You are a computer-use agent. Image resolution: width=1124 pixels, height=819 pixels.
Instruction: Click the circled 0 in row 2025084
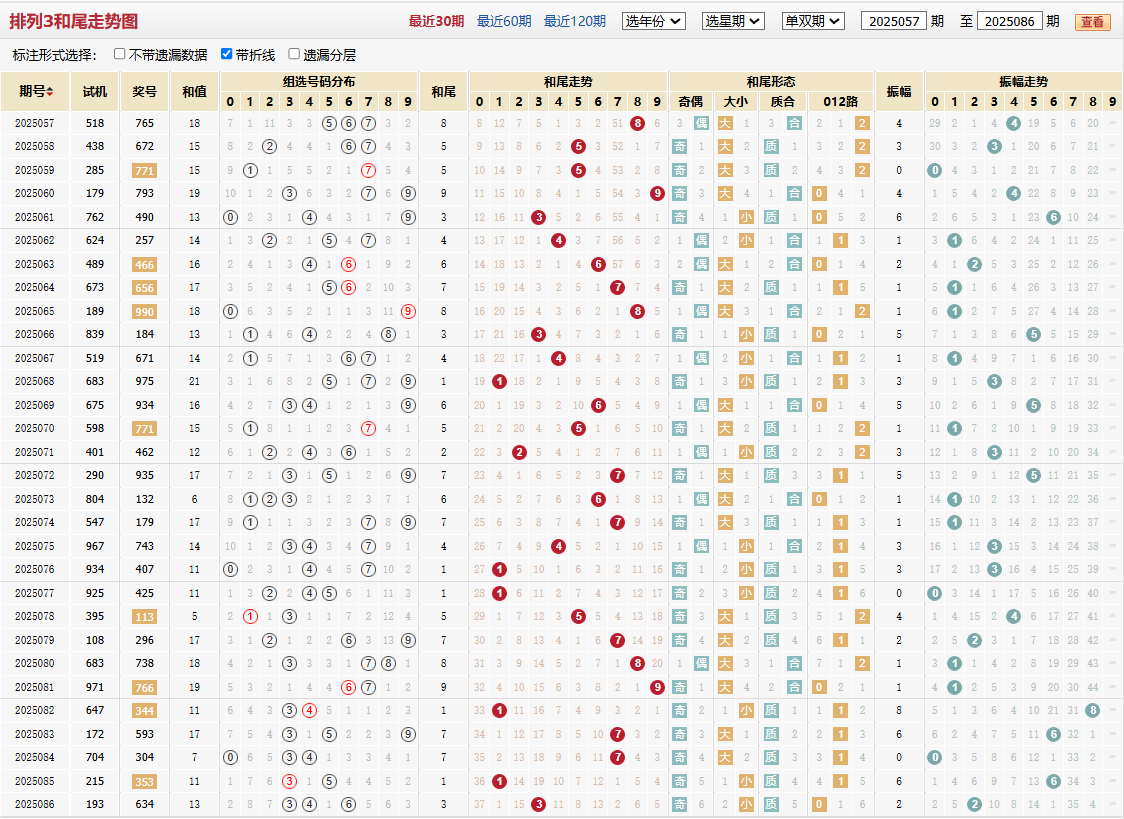[x=230, y=757]
